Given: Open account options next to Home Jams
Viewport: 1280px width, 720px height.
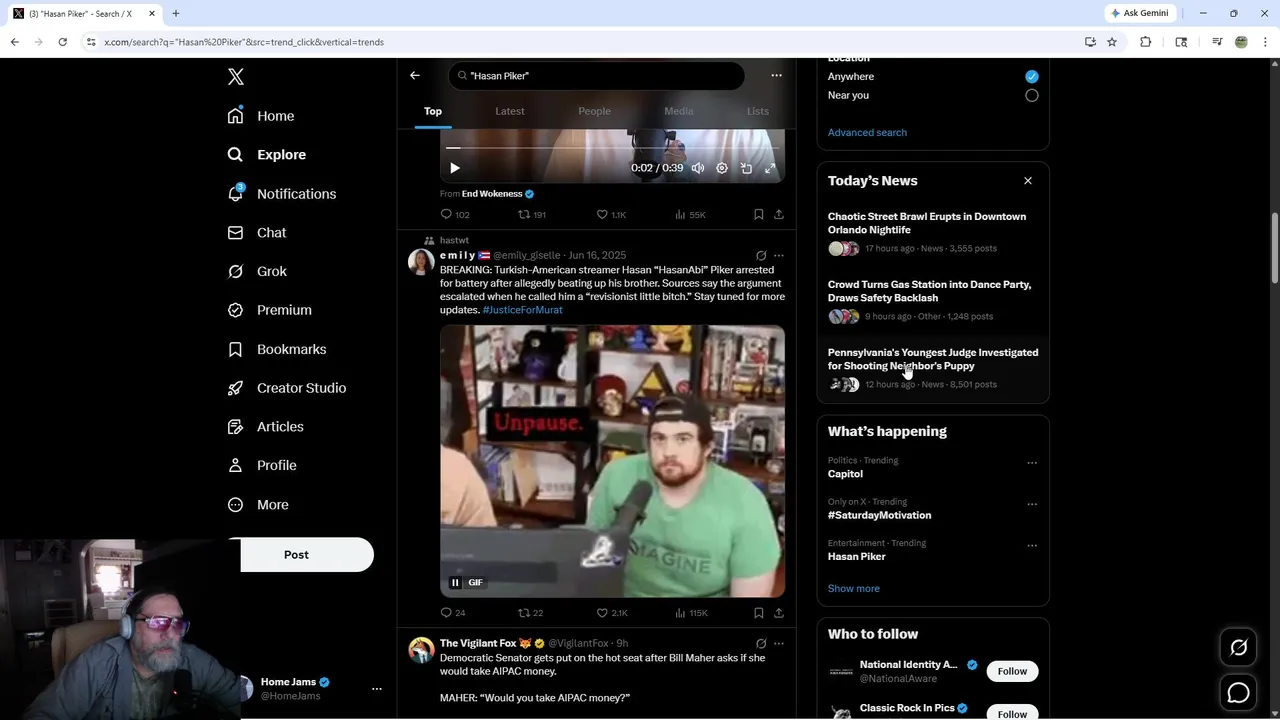Looking at the screenshot, I should [377, 689].
